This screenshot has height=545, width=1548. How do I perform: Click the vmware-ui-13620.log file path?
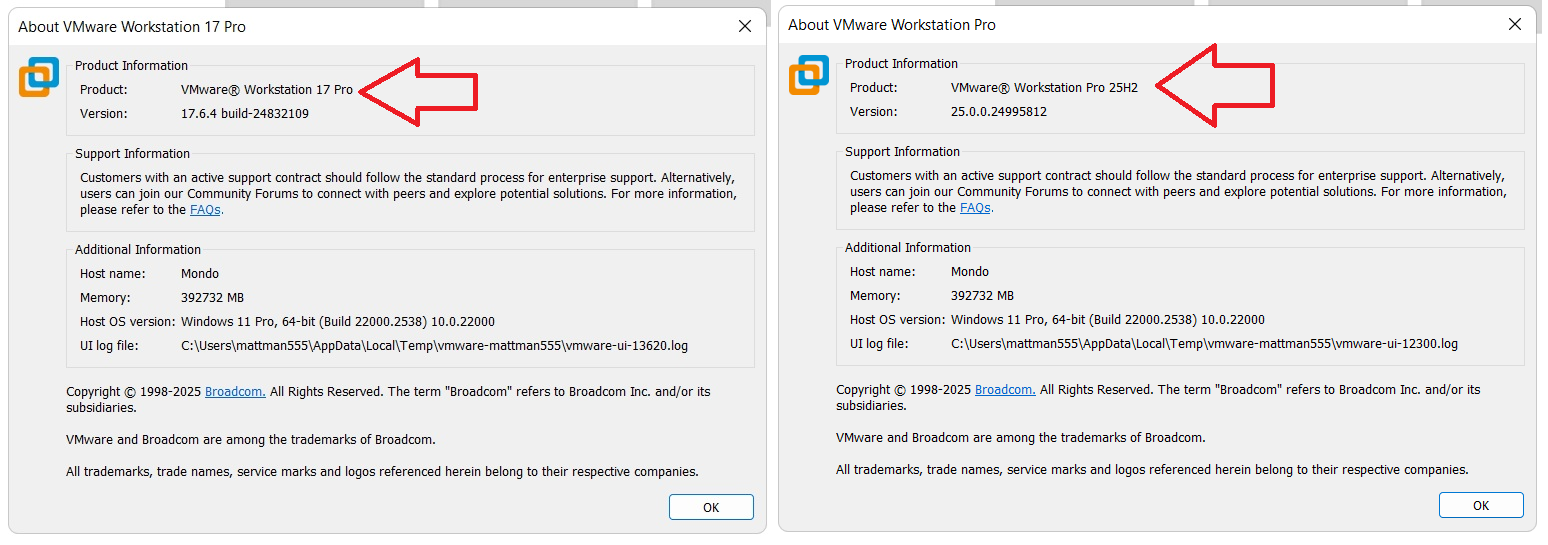pos(434,346)
